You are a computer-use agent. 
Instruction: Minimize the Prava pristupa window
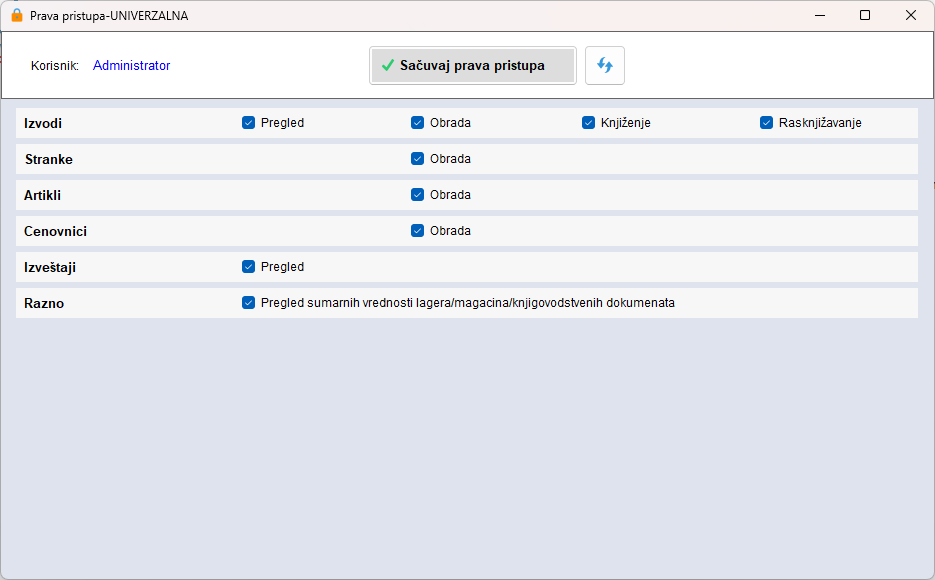tap(820, 15)
